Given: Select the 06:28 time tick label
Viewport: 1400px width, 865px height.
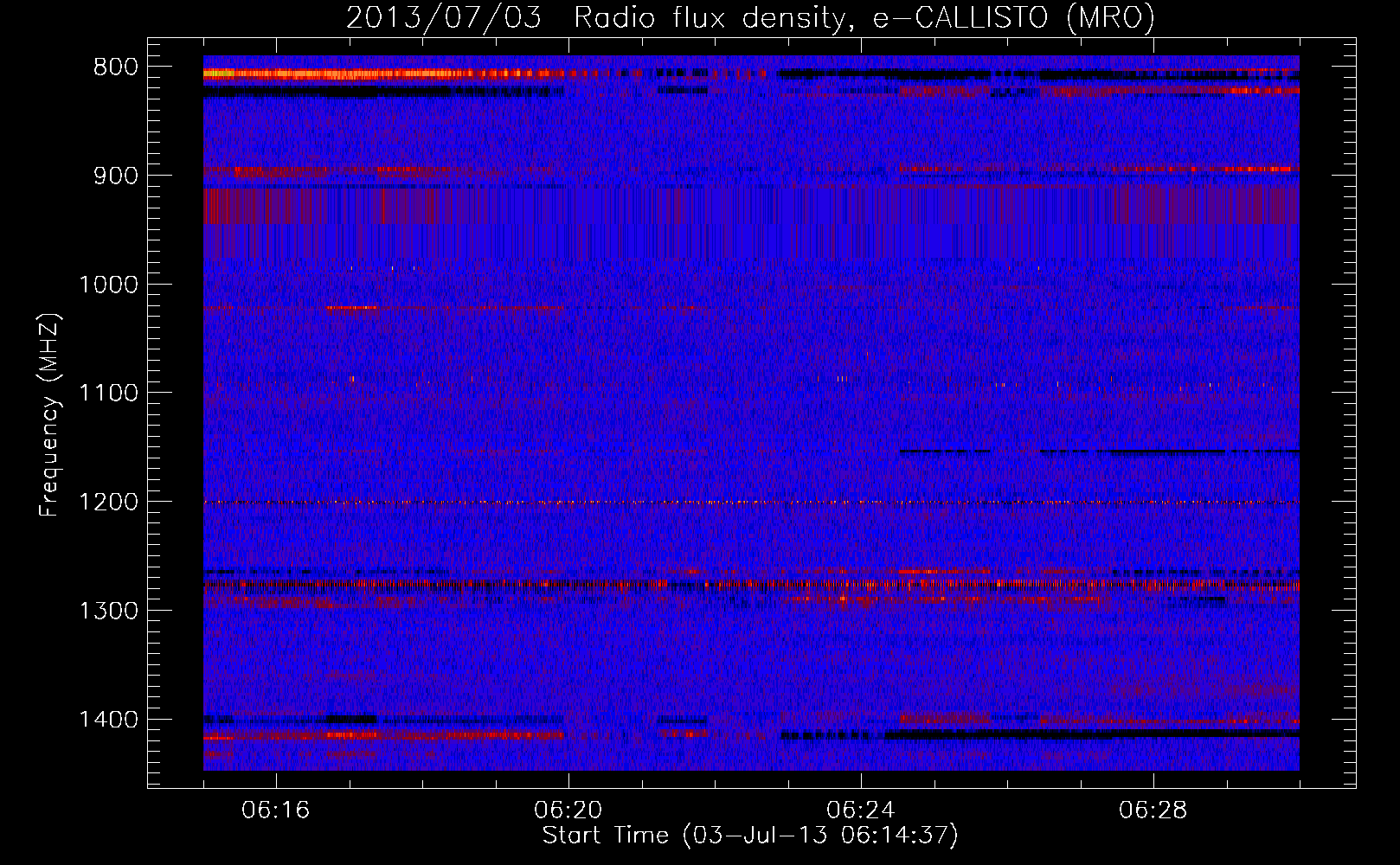Looking at the screenshot, I should tap(1153, 811).
